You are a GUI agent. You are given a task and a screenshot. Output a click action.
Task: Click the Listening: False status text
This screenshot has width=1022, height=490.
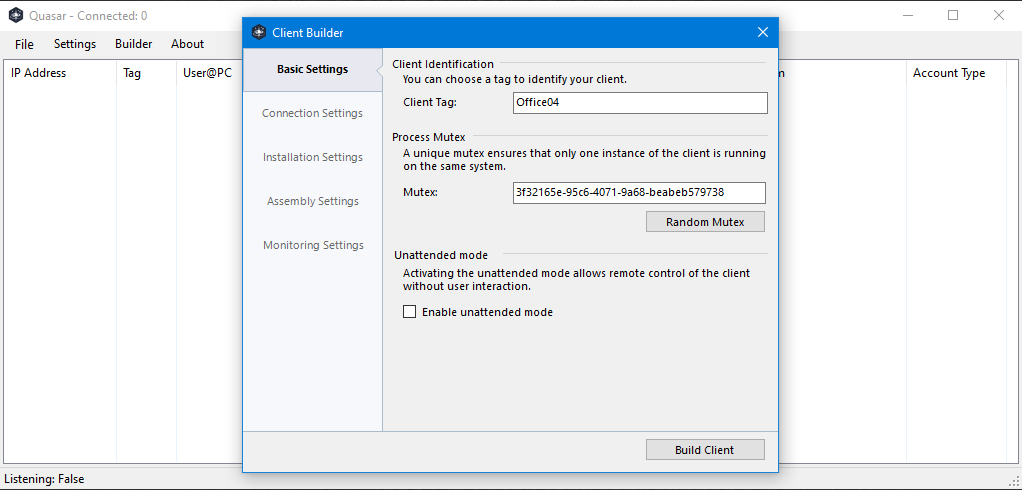(44, 479)
